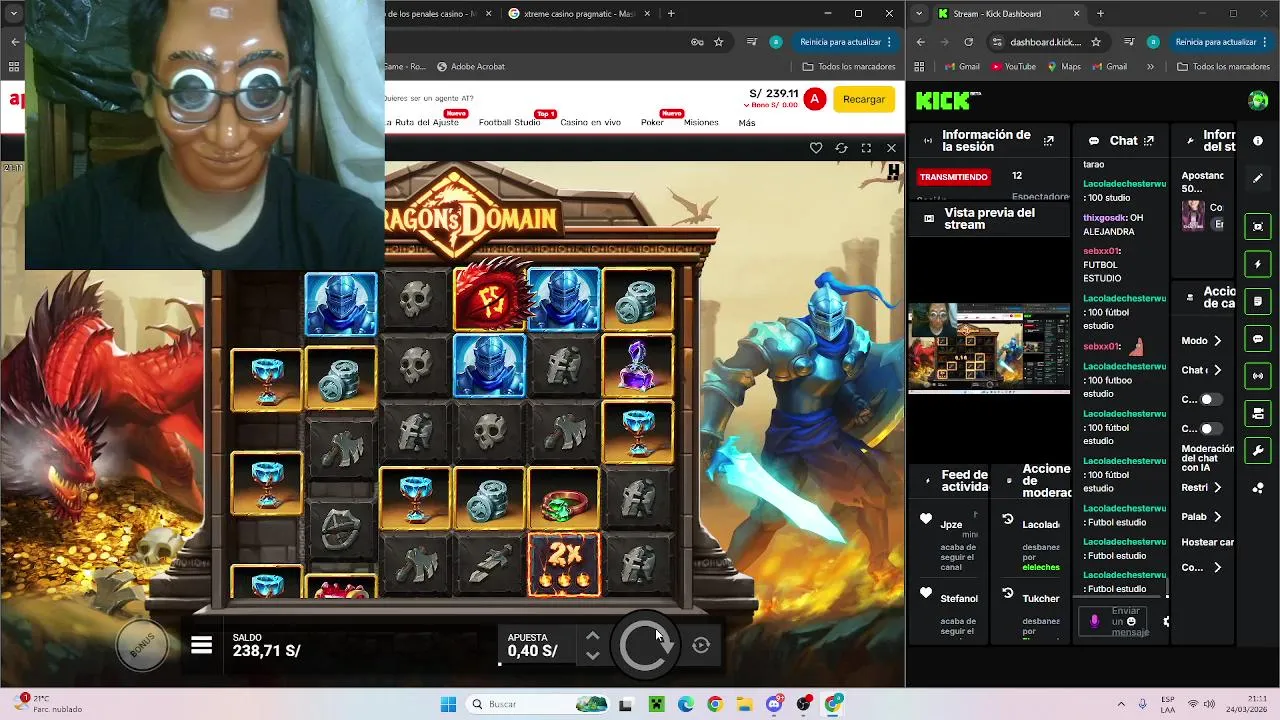Screen dimensions: 1280x720
Task: Expand the Co... option under Hostear
Action: point(1202,567)
